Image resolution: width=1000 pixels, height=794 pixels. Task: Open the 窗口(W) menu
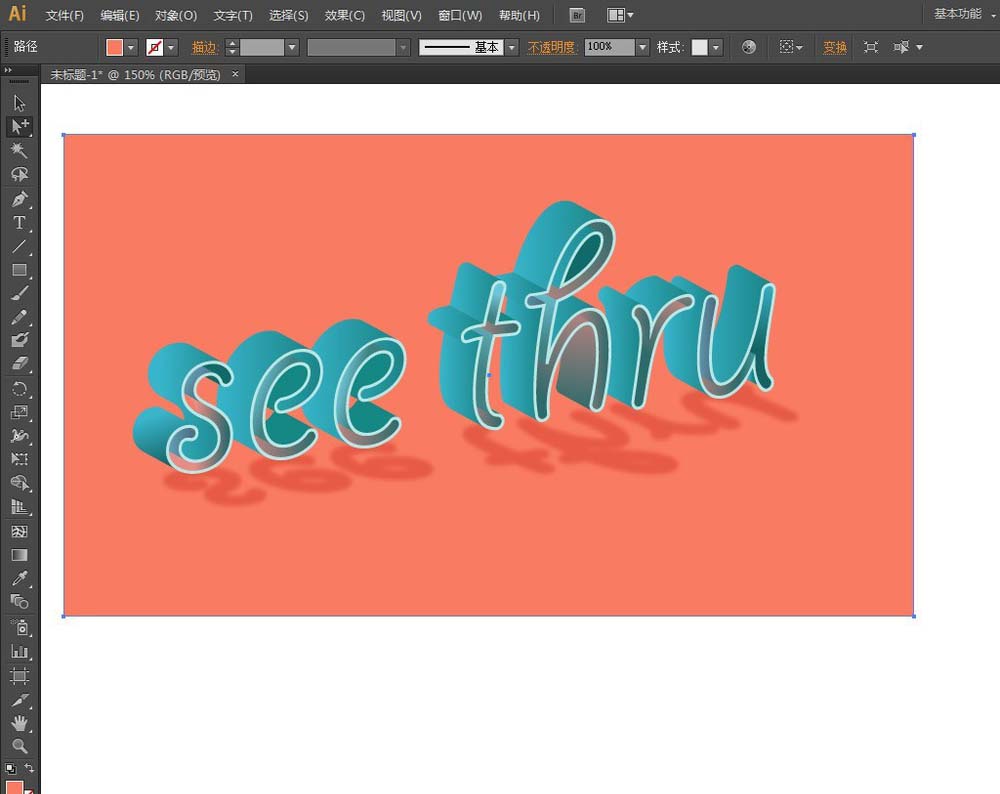pyautogui.click(x=460, y=15)
